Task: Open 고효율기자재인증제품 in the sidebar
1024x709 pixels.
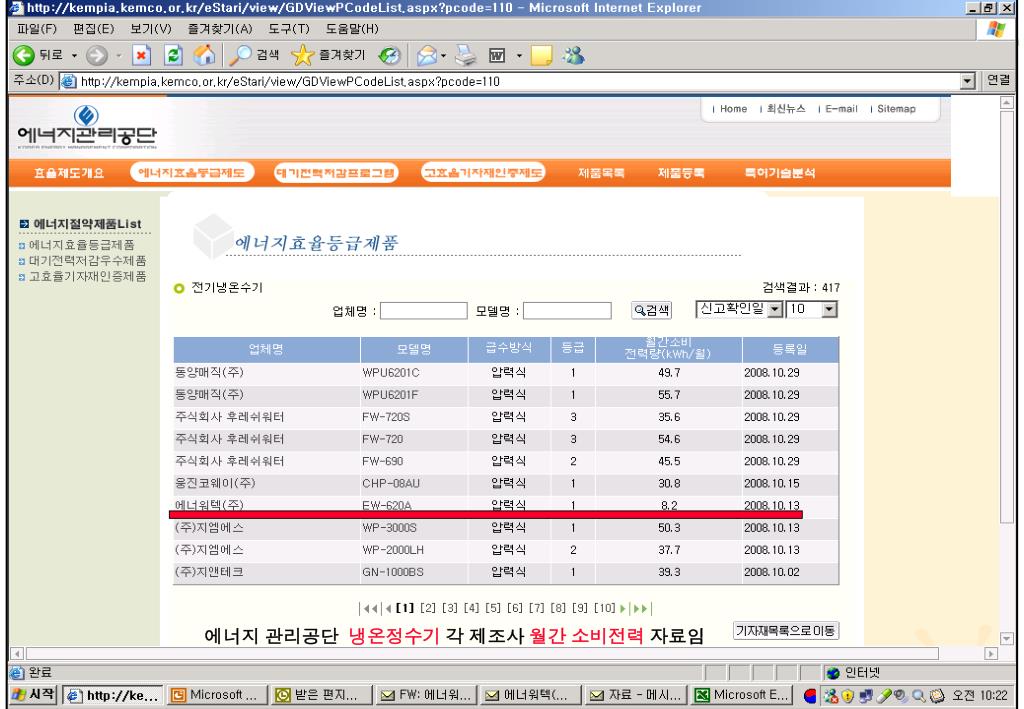Action: pos(88,276)
